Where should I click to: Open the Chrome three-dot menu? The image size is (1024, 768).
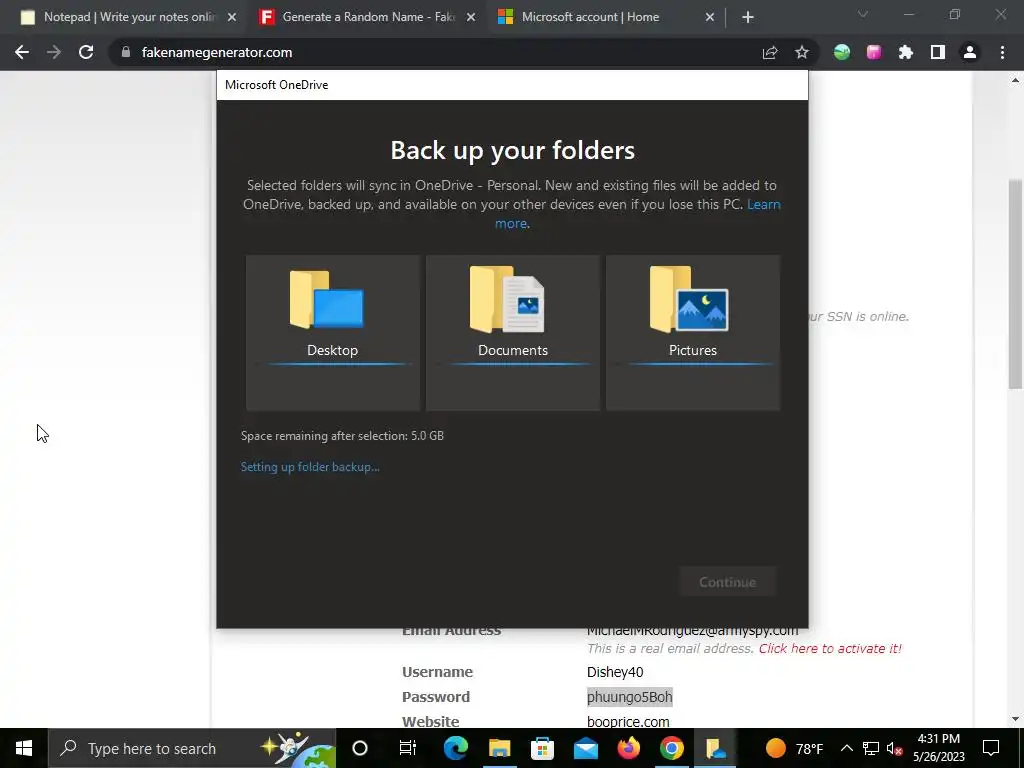tap(1002, 52)
